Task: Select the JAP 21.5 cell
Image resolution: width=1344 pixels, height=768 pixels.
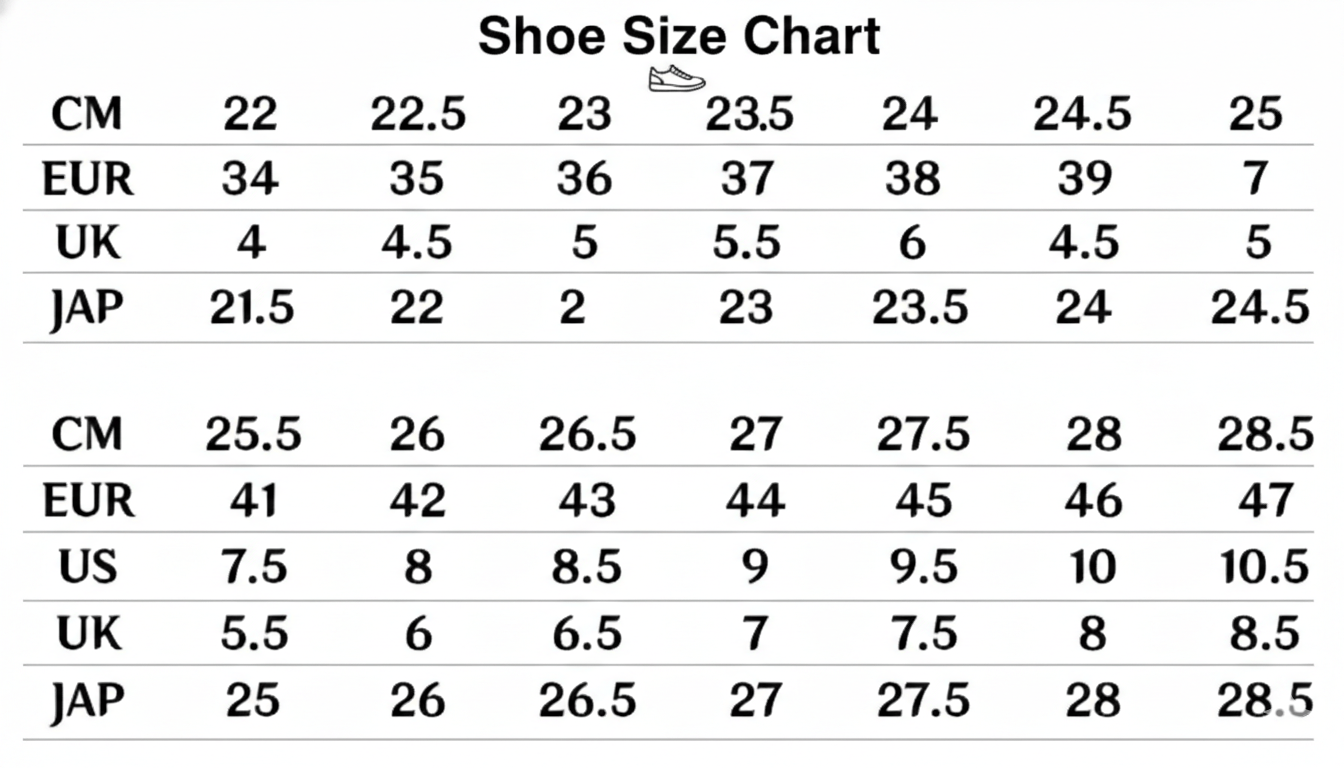Action: coord(252,308)
